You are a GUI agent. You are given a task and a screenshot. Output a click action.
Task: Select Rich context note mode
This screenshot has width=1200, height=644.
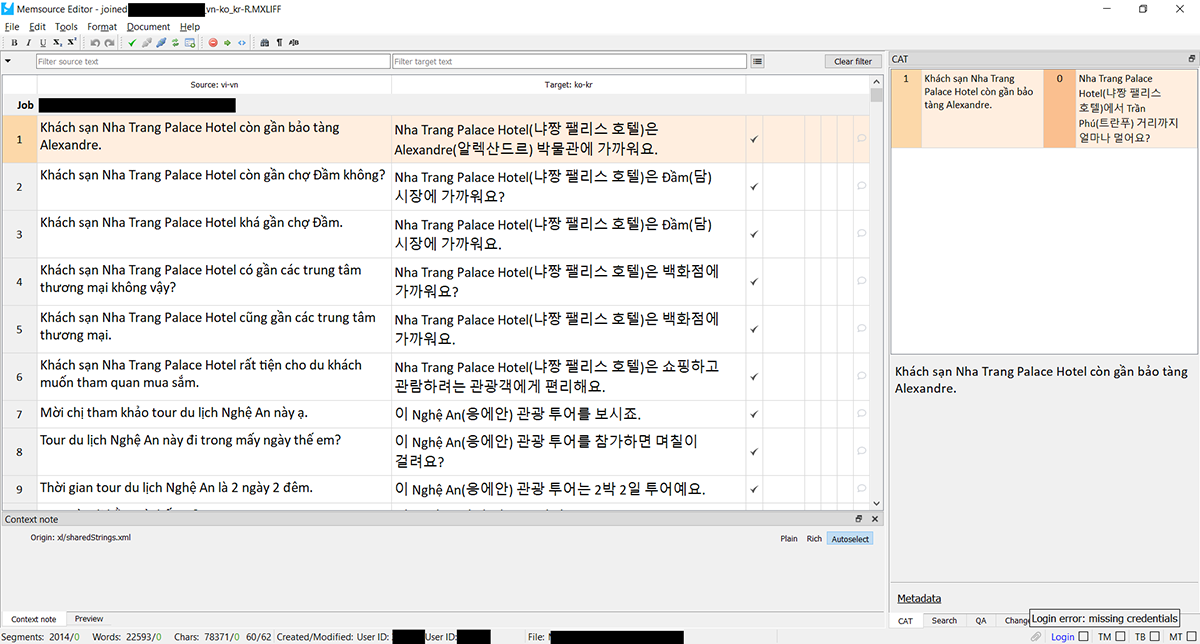tap(815, 539)
